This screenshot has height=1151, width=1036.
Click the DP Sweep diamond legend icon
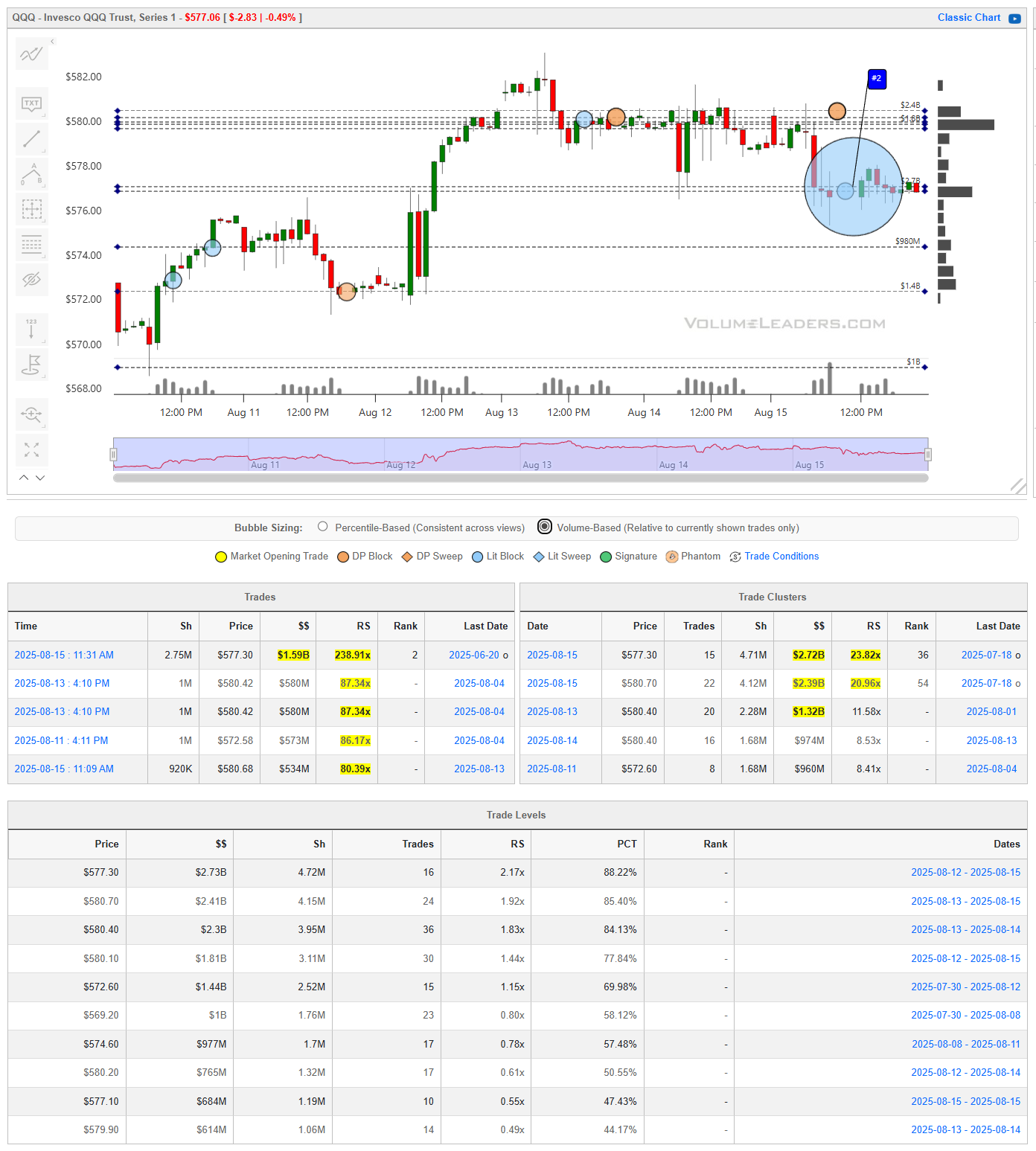click(407, 557)
